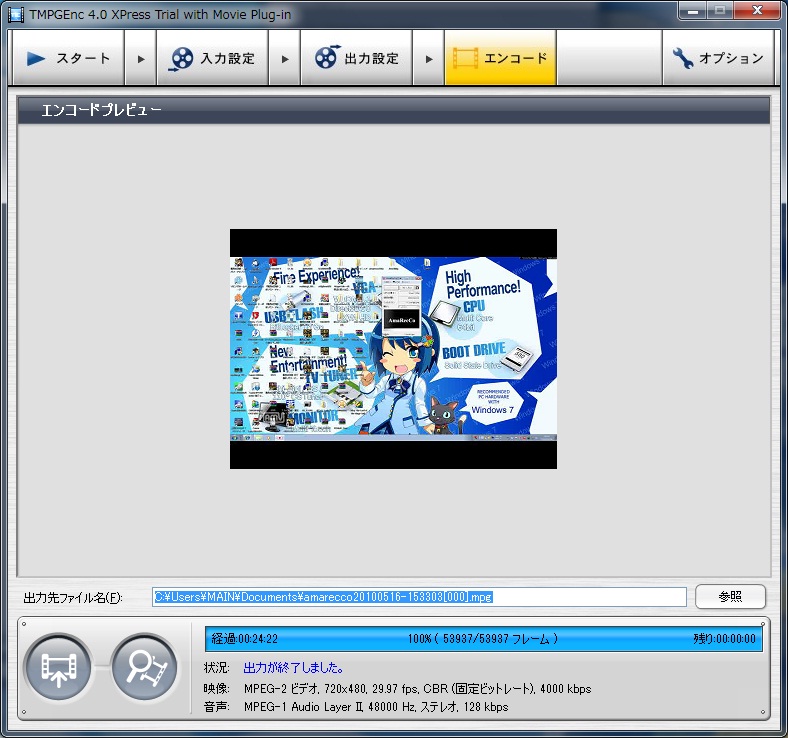
Task: Click the 出力先ファイル名 output path field
Action: pos(419,597)
